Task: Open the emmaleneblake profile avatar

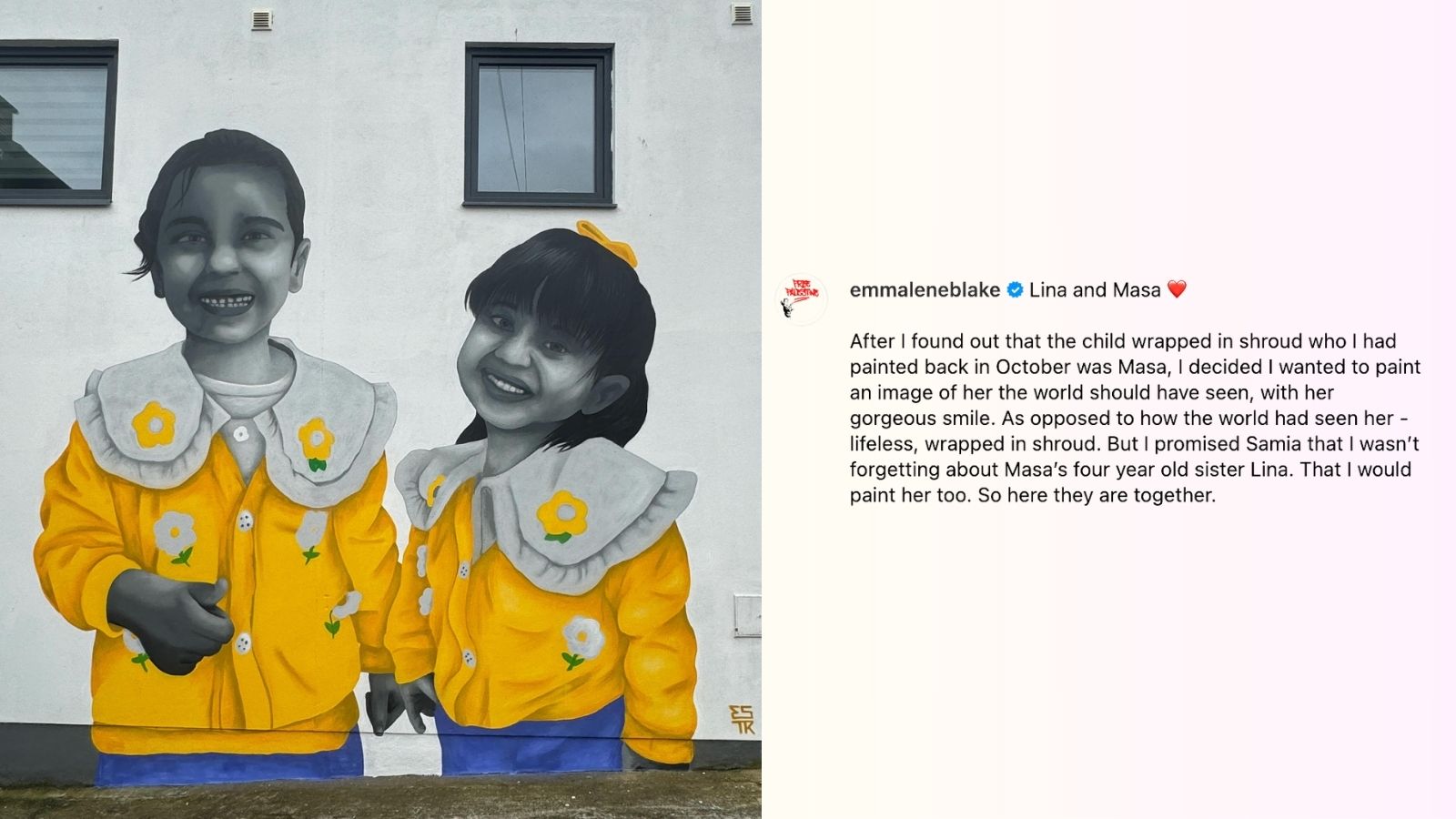Action: point(802,299)
